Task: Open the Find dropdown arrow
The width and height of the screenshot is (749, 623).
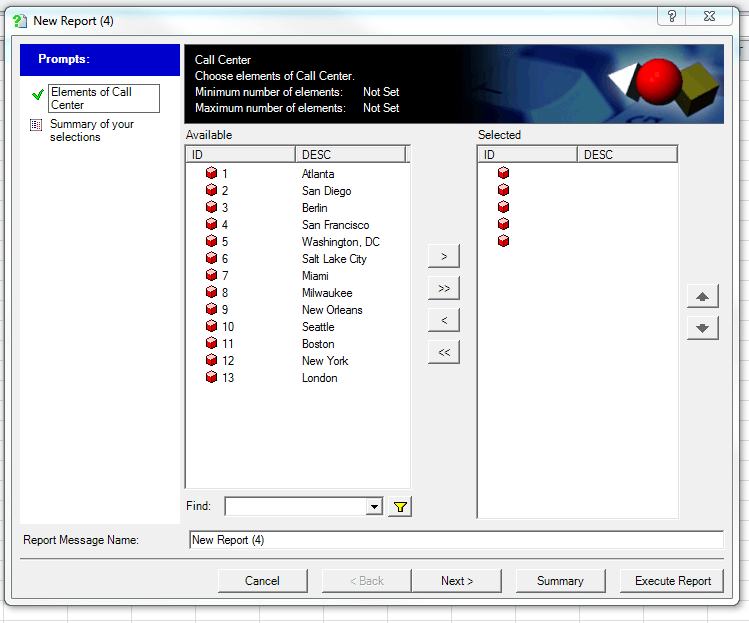Action: (374, 507)
